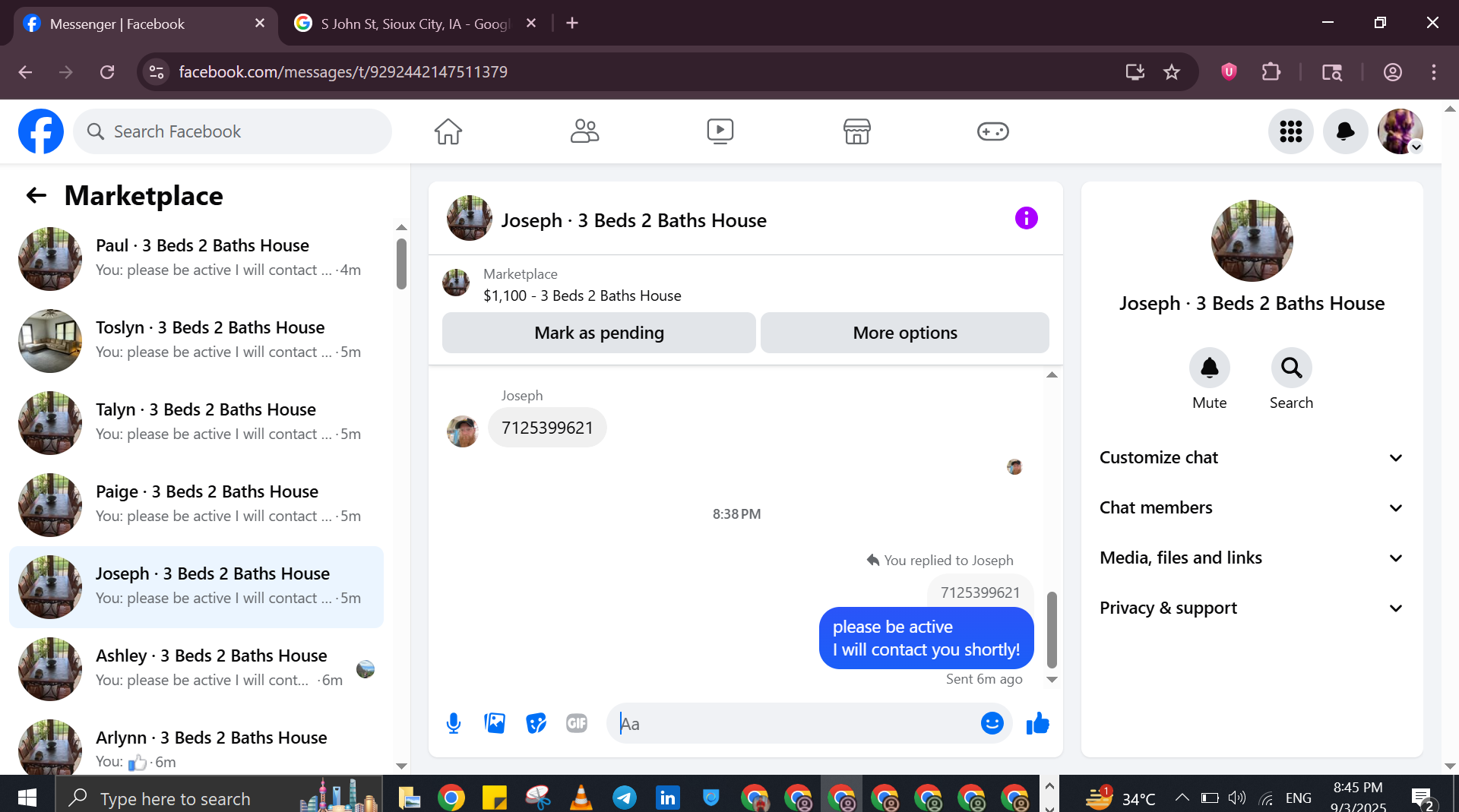The image size is (1459, 812).
Task: Click the Facebook logo
Action: pos(41,131)
